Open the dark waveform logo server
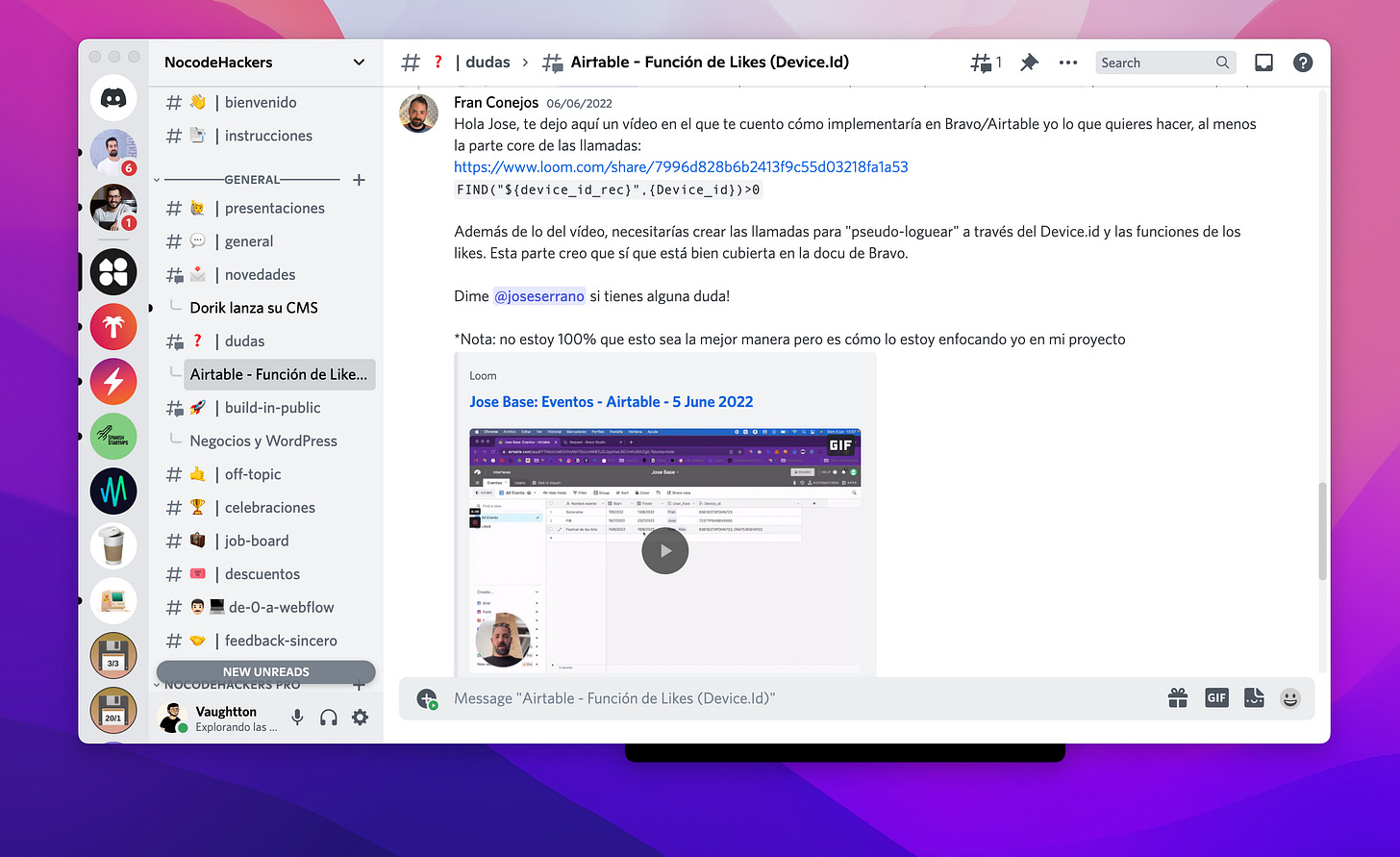Image resolution: width=1400 pixels, height=857 pixels. [x=113, y=492]
